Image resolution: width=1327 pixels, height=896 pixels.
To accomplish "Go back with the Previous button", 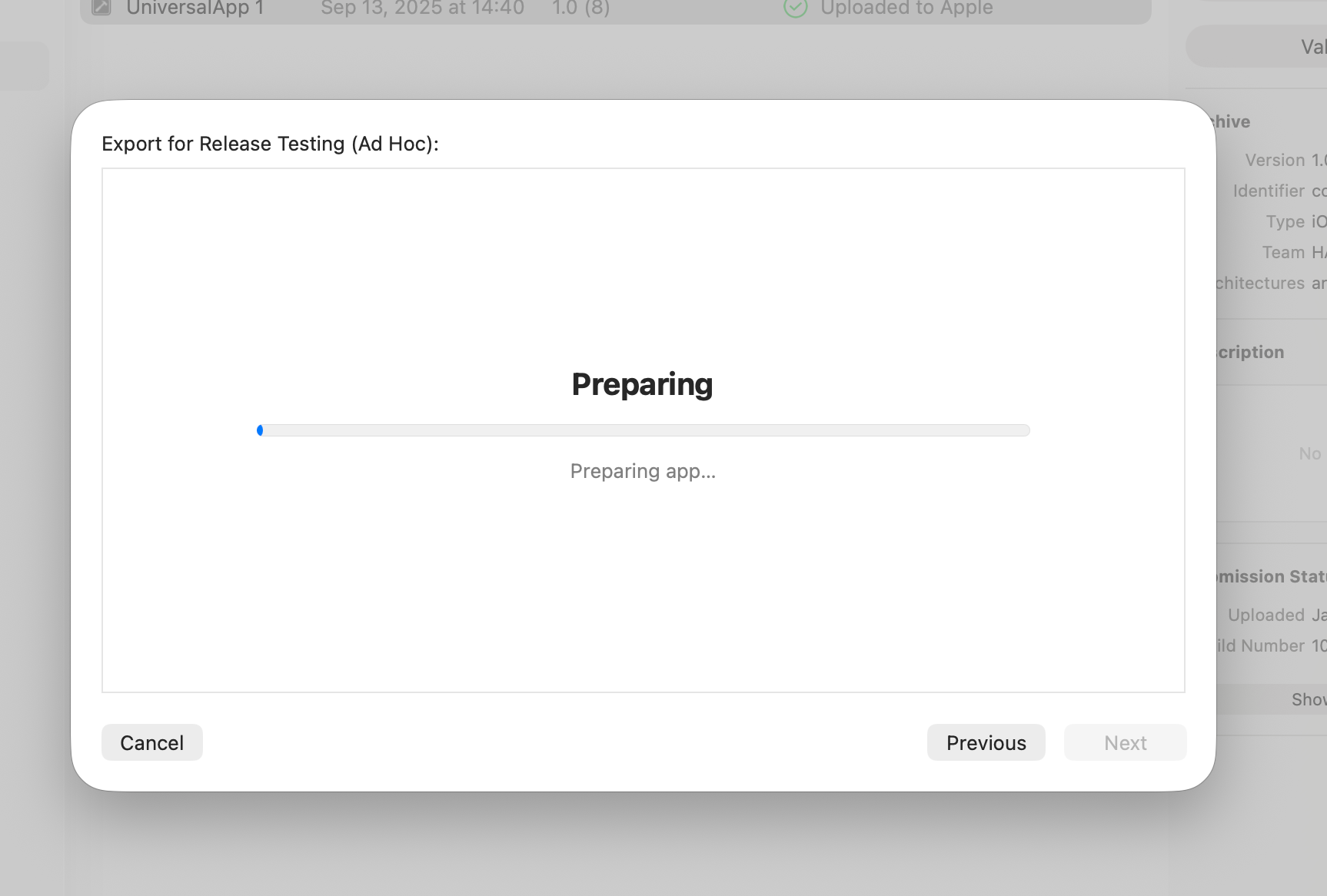I will point(986,742).
